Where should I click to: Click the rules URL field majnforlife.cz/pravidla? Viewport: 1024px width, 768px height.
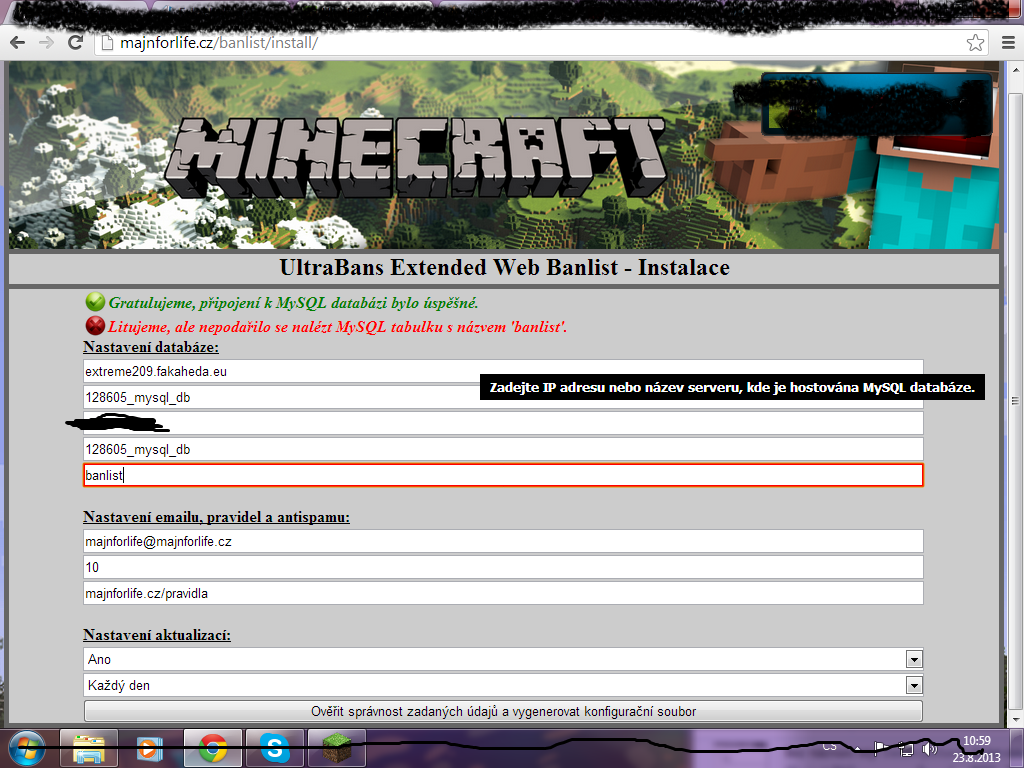503,594
